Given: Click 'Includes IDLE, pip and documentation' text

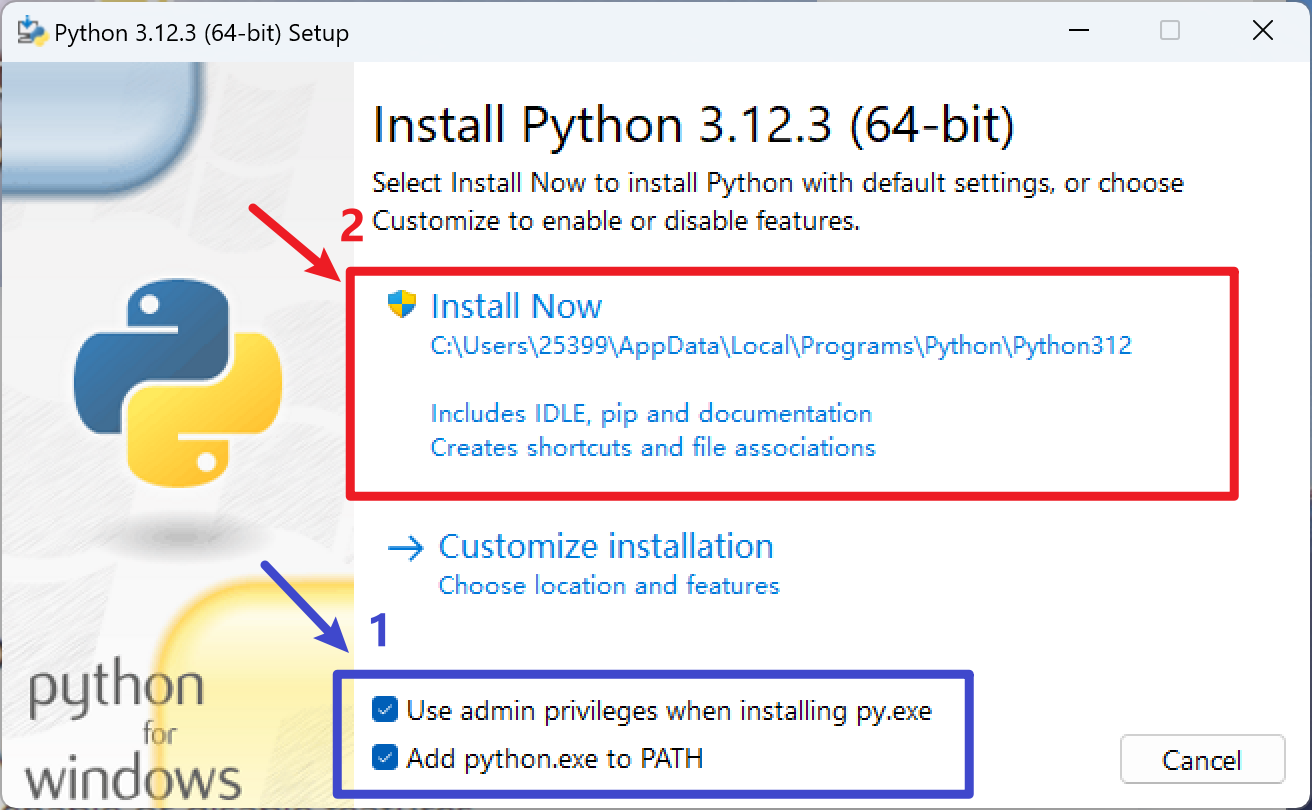Looking at the screenshot, I should [651, 413].
